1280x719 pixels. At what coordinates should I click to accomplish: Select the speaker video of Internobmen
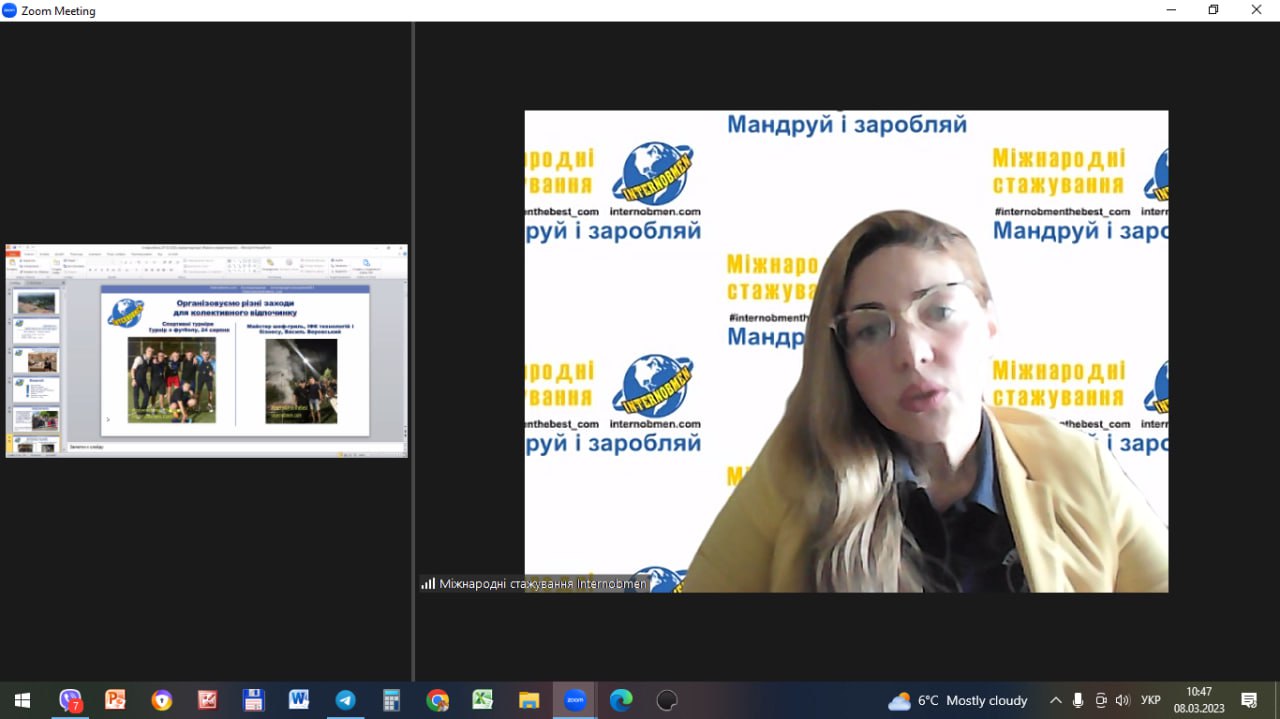[846, 351]
